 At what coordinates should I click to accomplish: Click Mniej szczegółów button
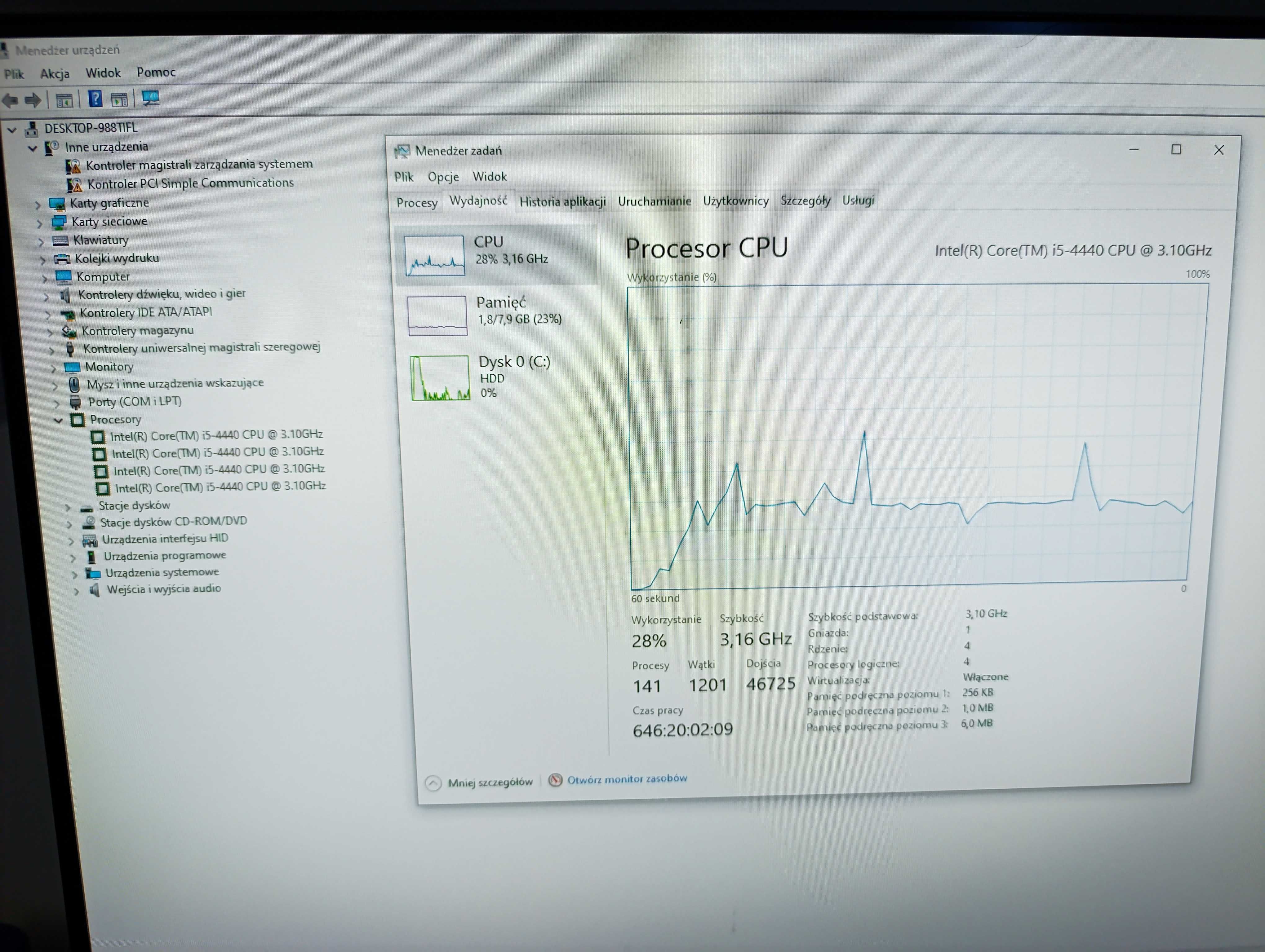tap(480, 782)
